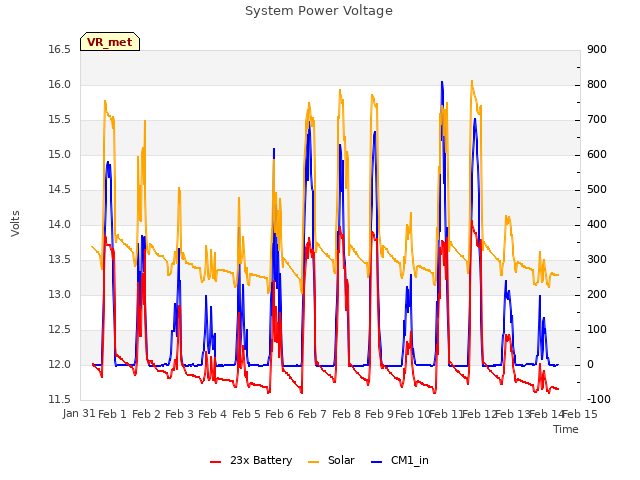Click the orange Solar legend swatch
640x480 pixels.
313,462
